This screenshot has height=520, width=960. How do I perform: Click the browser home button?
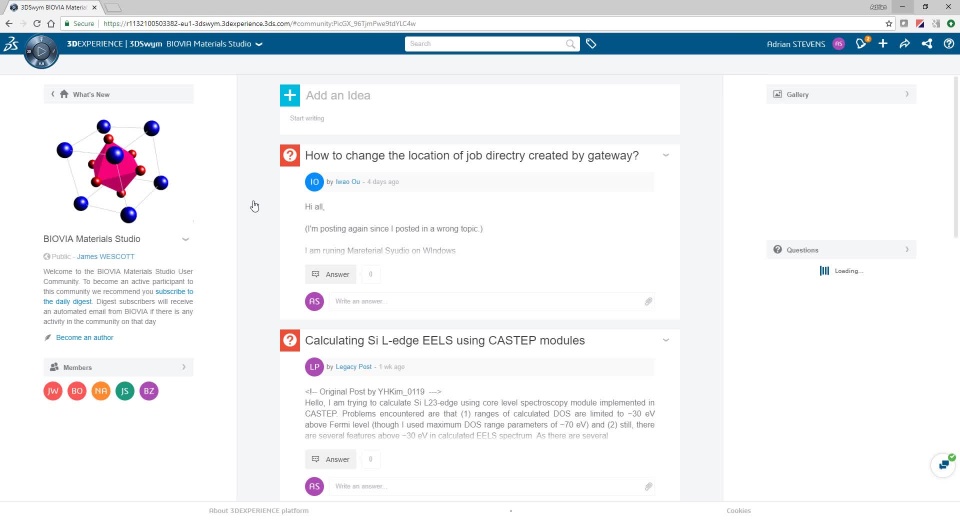click(51, 23)
